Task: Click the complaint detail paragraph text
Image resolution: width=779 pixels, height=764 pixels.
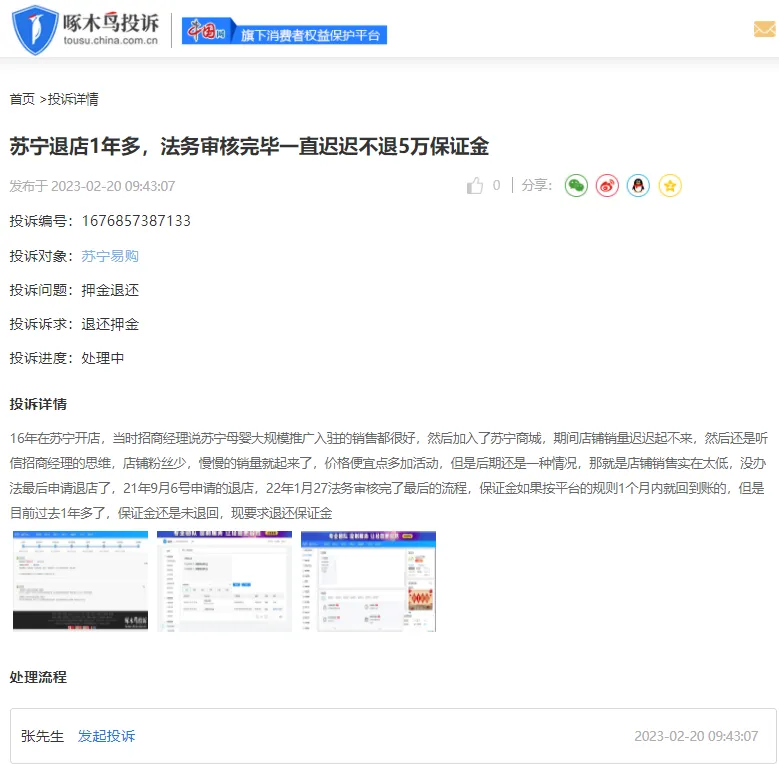Action: click(x=389, y=475)
